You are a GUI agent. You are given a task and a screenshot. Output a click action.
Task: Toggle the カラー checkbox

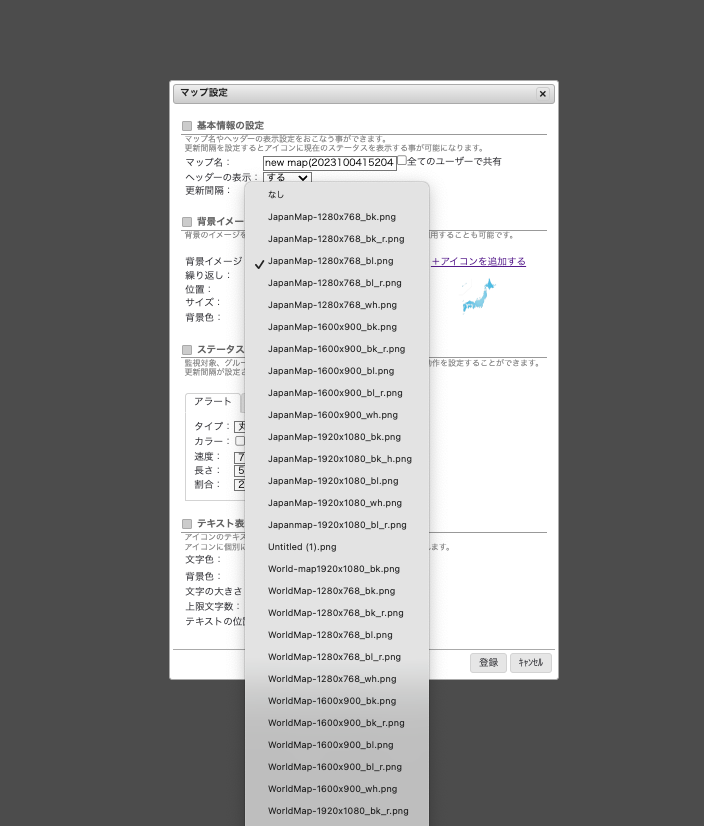(x=240, y=441)
